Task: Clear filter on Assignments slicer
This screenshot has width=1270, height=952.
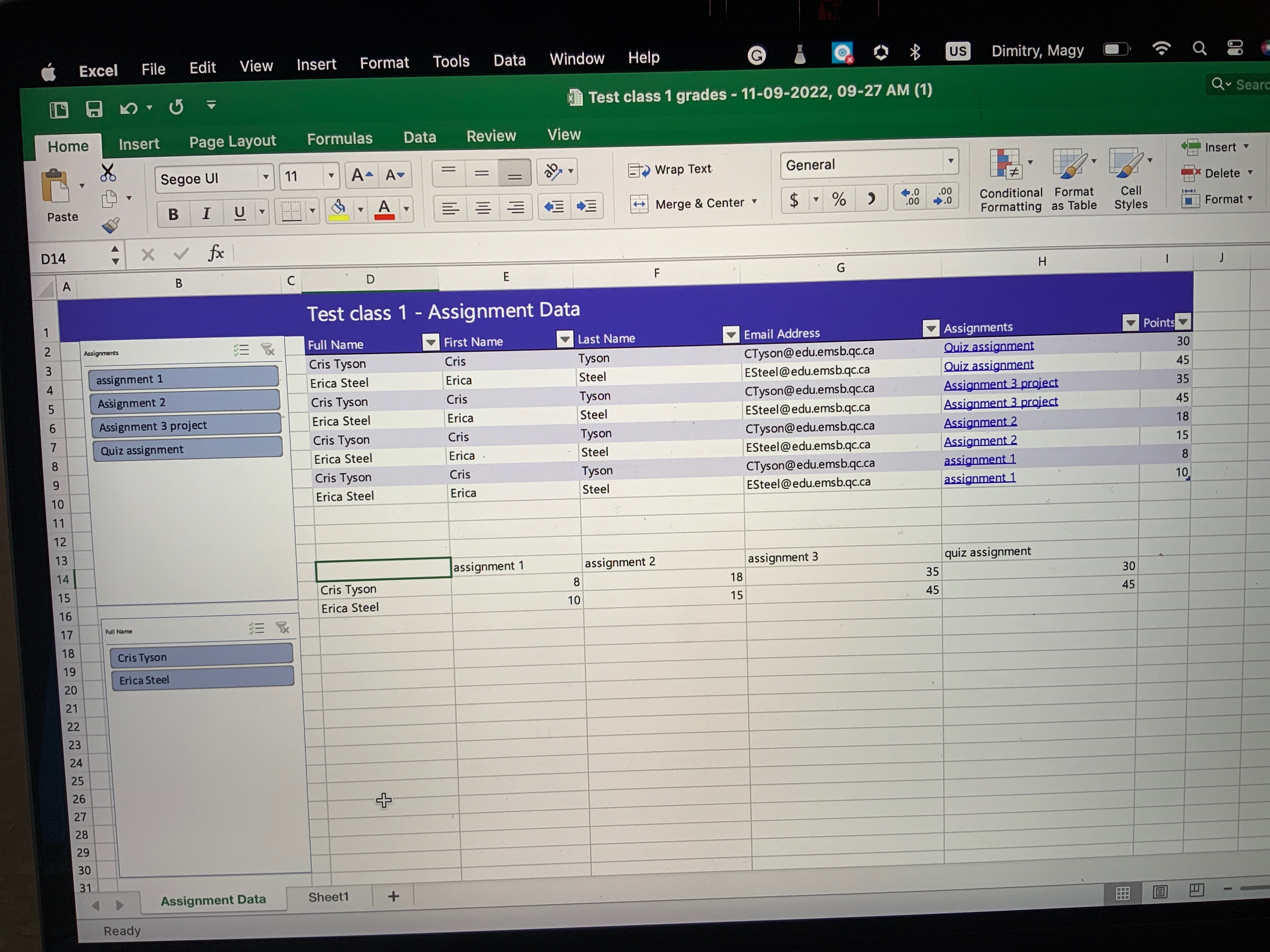Action: point(267,349)
